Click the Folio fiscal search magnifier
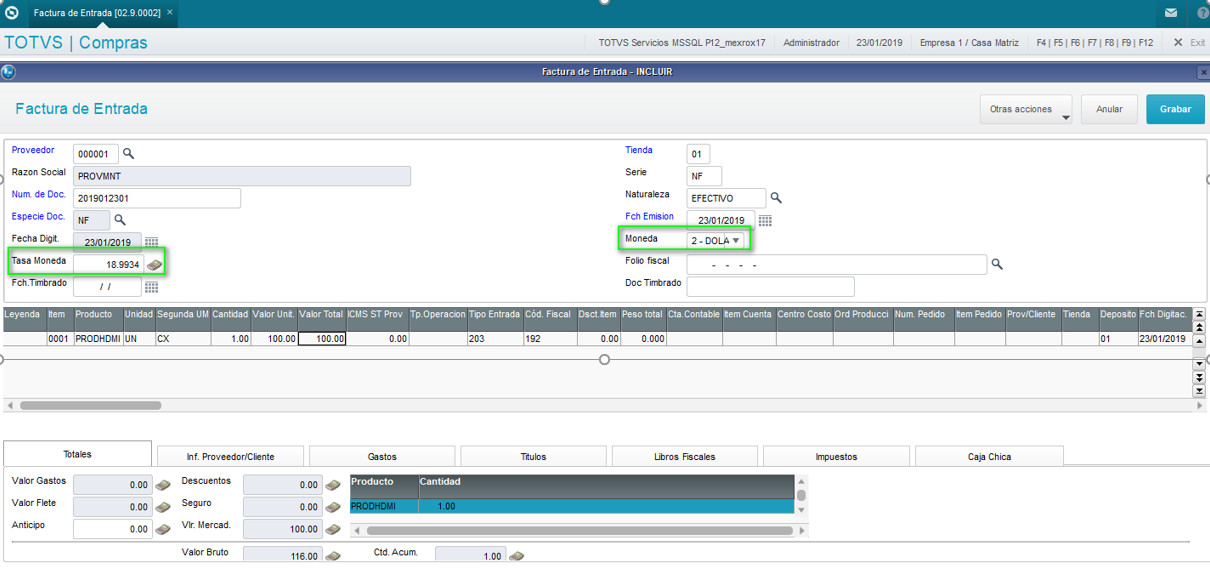Image resolution: width=1210 pixels, height=569 pixels. click(x=997, y=264)
